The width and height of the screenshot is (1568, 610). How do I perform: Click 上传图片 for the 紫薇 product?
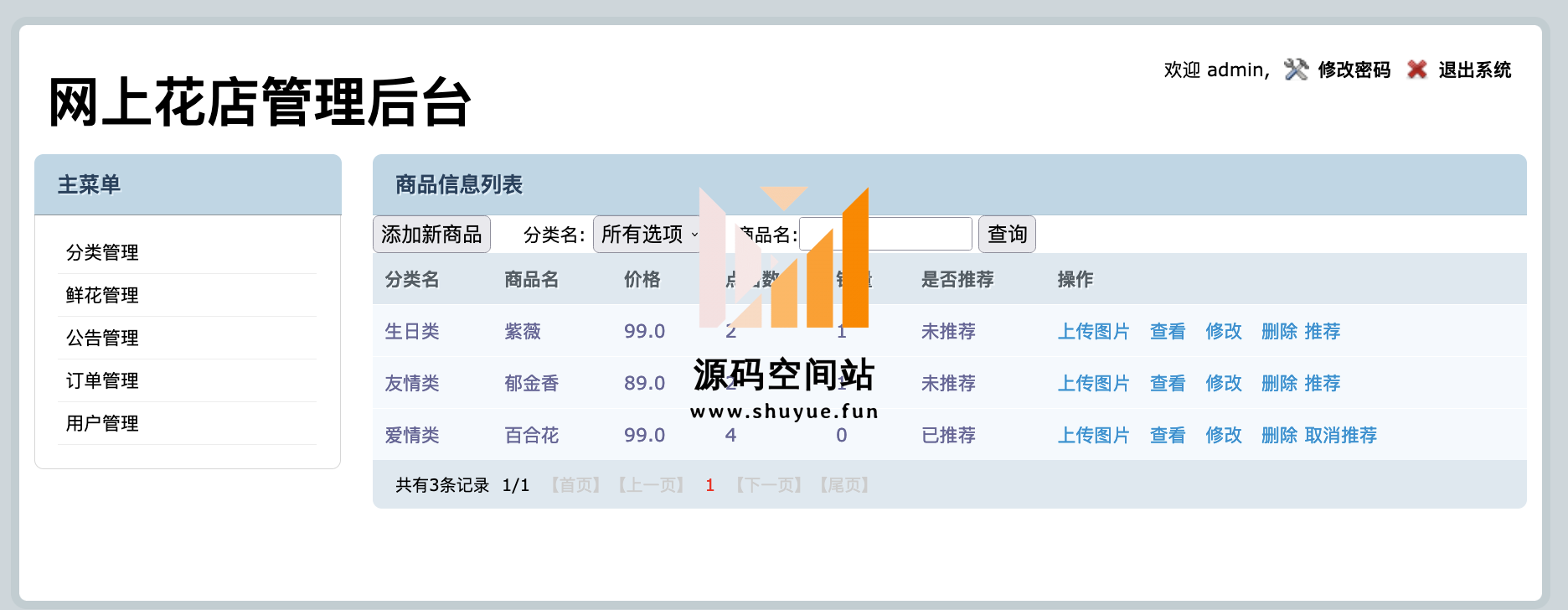tap(1093, 331)
